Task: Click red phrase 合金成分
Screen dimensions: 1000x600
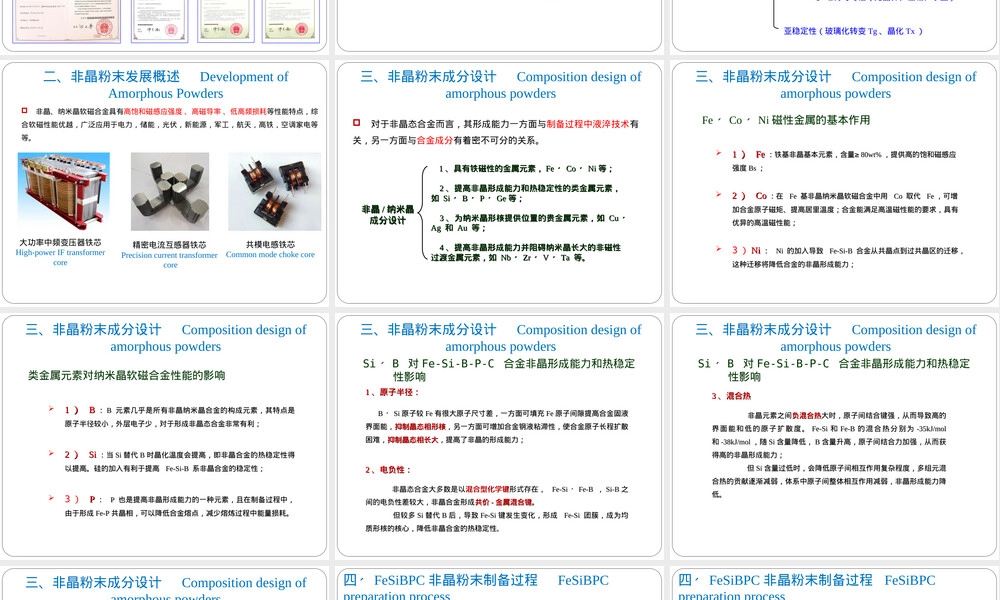Action: pyautogui.click(x=435, y=140)
